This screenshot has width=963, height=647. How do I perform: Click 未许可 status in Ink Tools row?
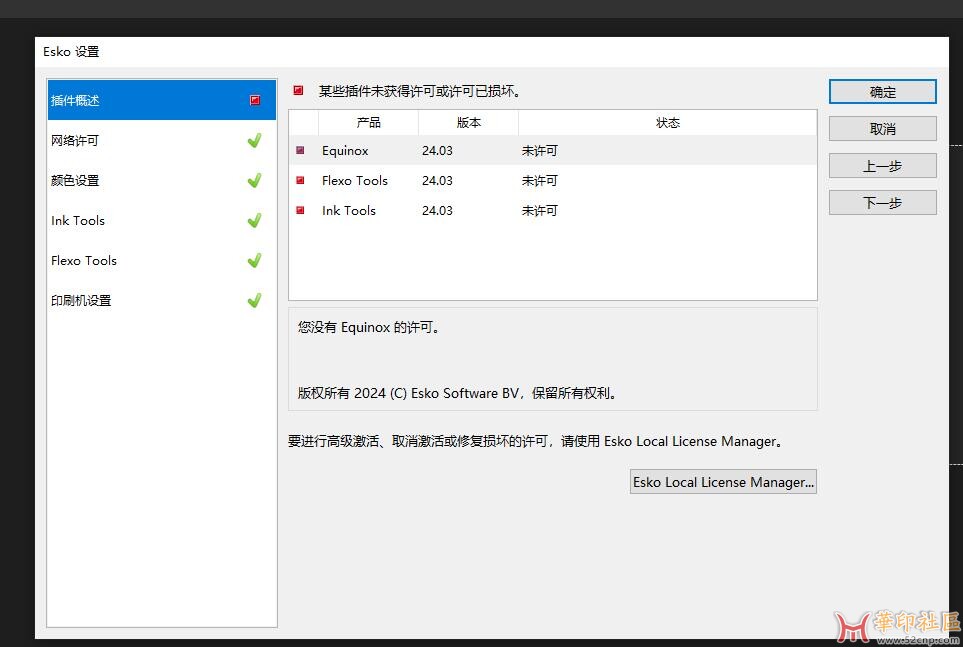coord(540,211)
